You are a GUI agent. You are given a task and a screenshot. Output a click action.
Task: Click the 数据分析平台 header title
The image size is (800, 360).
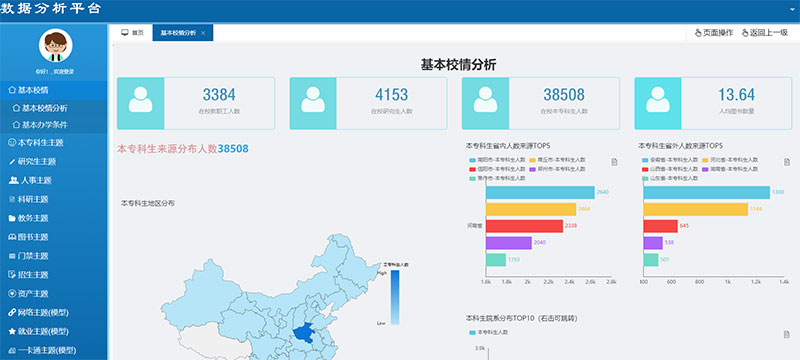(x=51, y=8)
